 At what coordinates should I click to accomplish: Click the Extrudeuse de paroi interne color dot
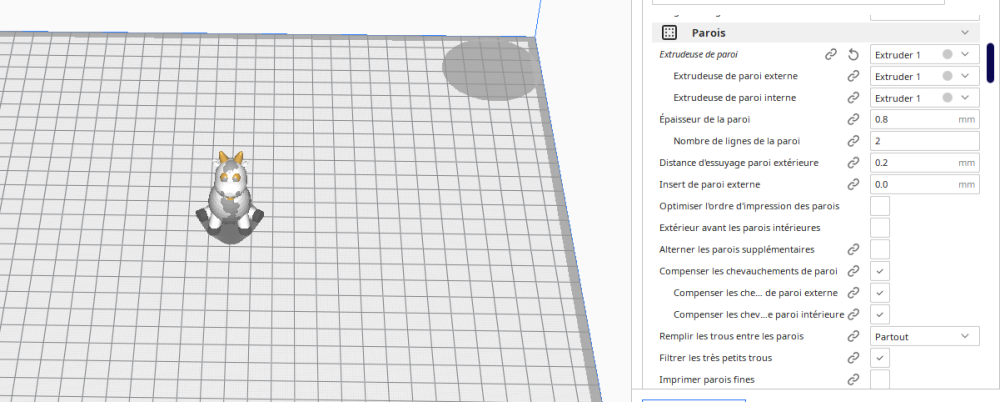[947, 98]
